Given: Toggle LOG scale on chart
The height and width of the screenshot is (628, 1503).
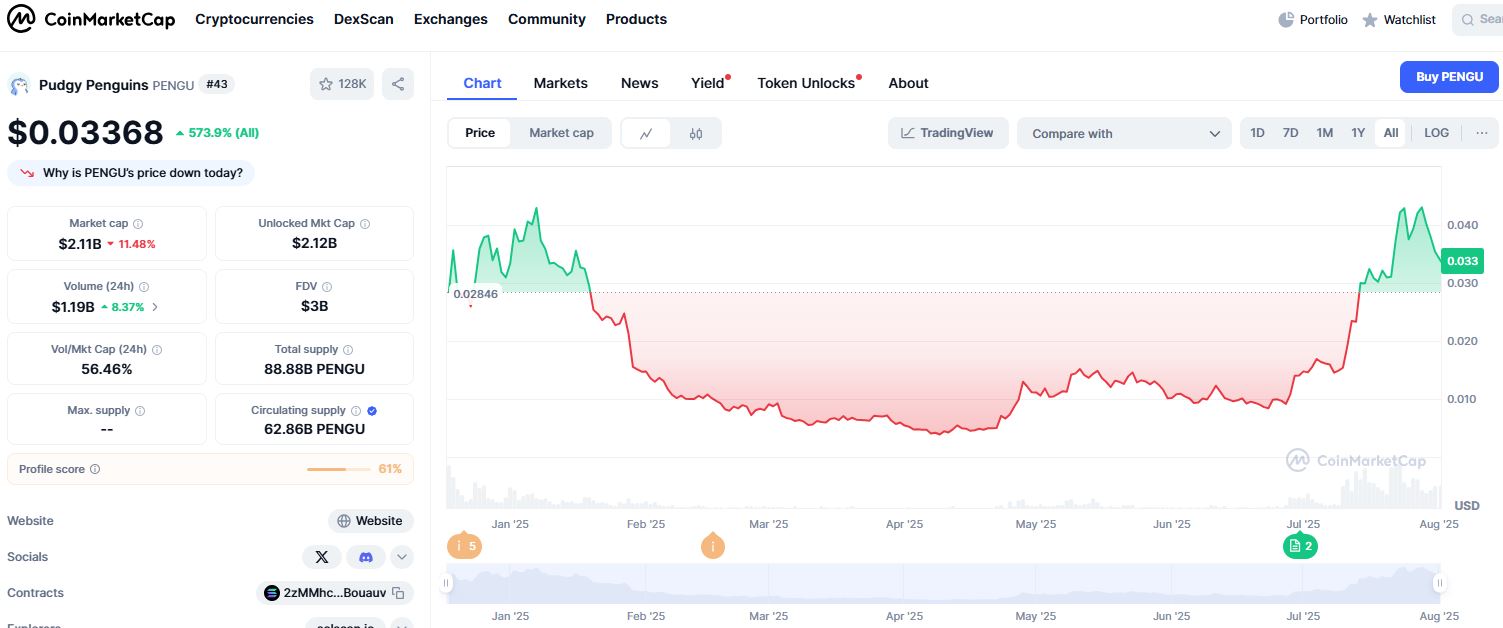Looking at the screenshot, I should [1436, 133].
